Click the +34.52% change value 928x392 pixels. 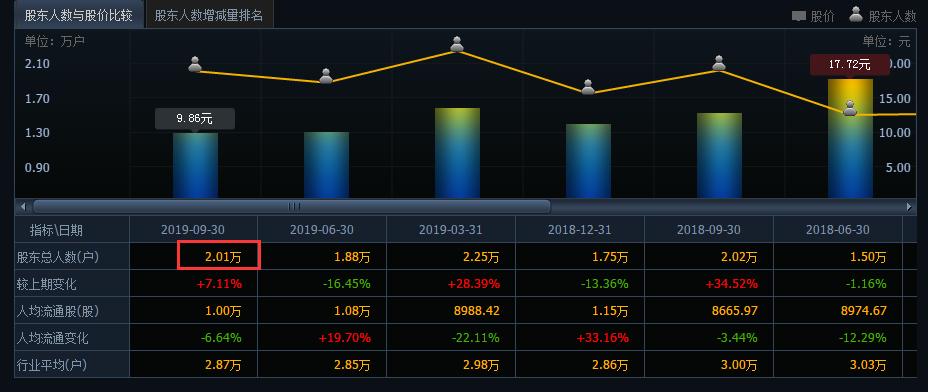pos(732,284)
